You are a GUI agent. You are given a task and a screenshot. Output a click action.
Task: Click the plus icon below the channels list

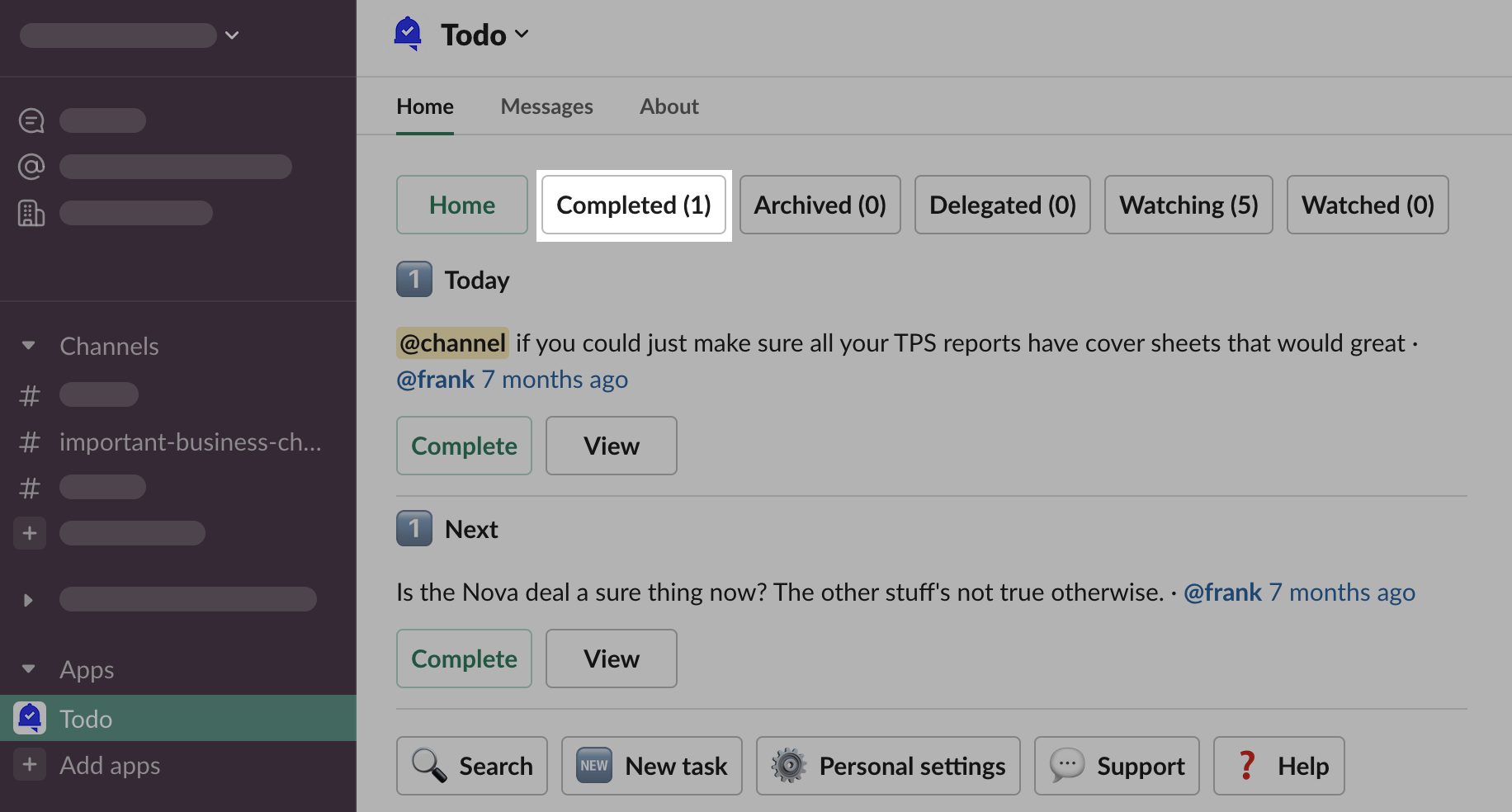tap(30, 533)
